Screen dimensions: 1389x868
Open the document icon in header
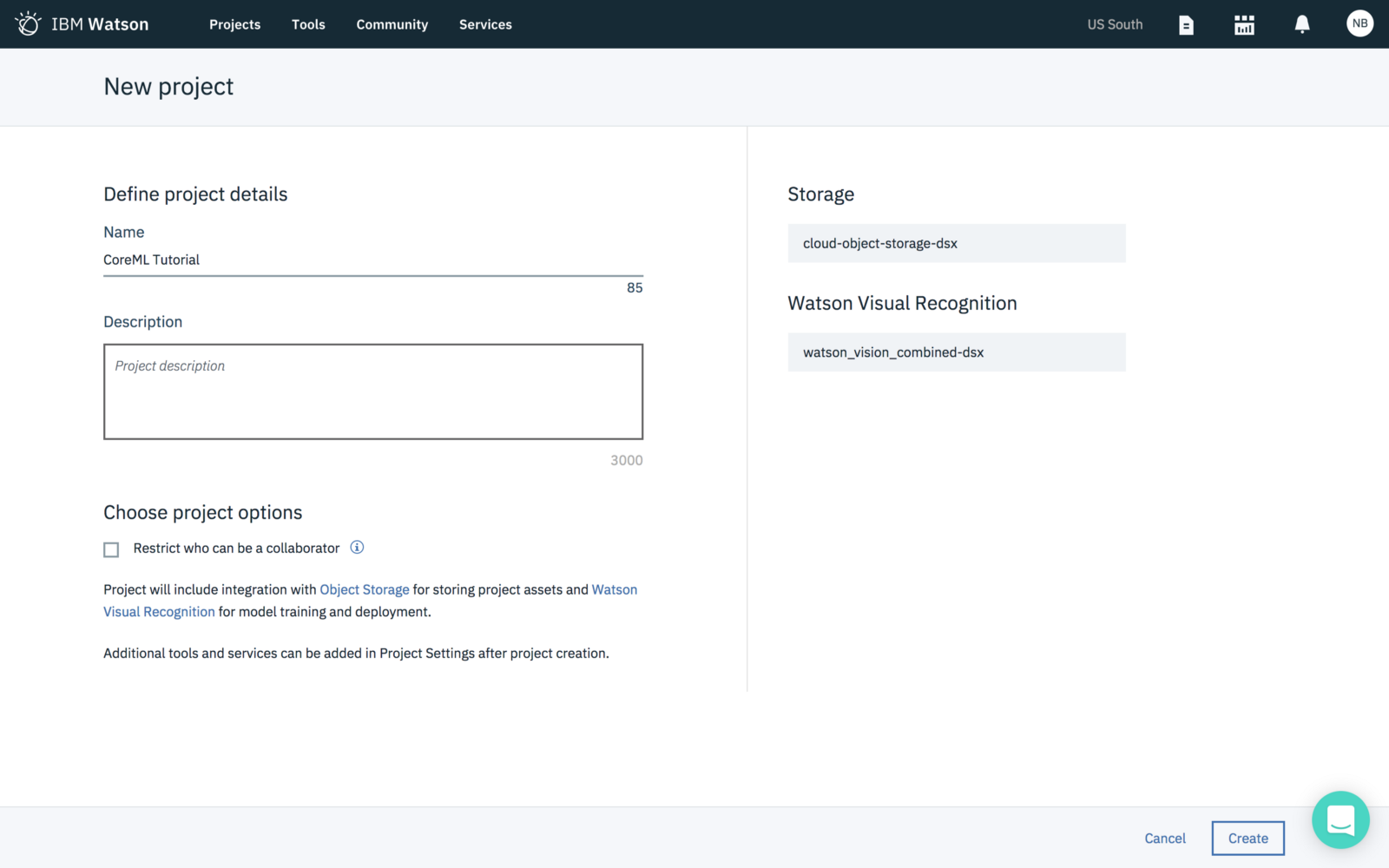click(x=1186, y=25)
